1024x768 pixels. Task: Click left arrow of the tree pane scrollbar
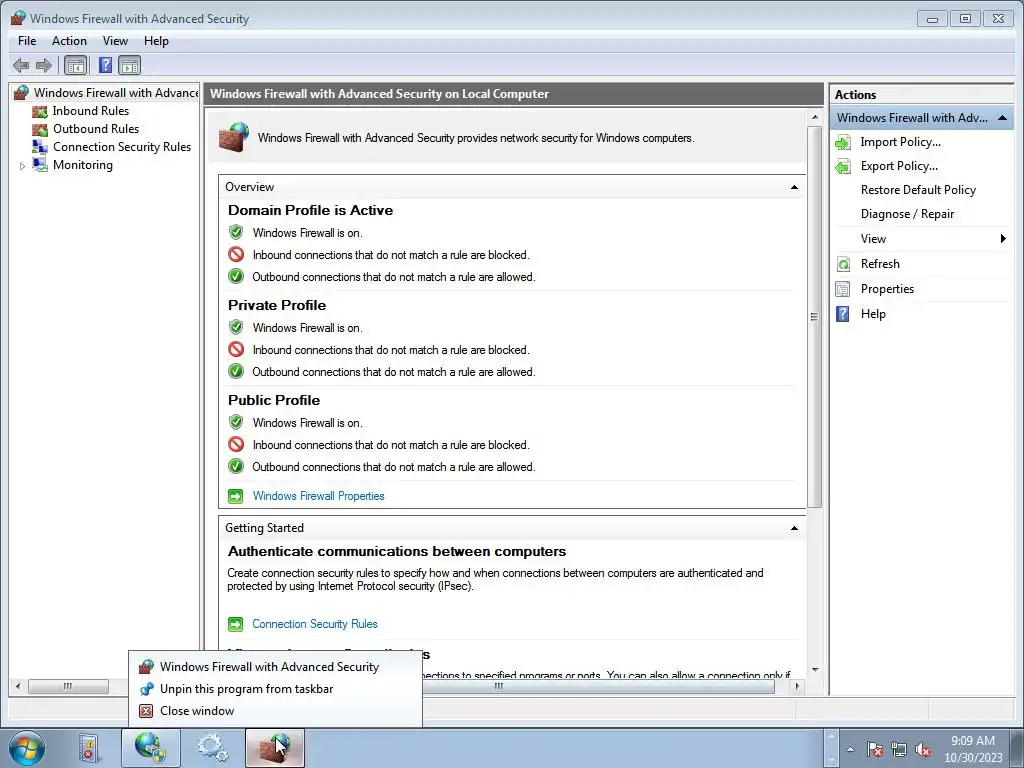[x=18, y=686]
